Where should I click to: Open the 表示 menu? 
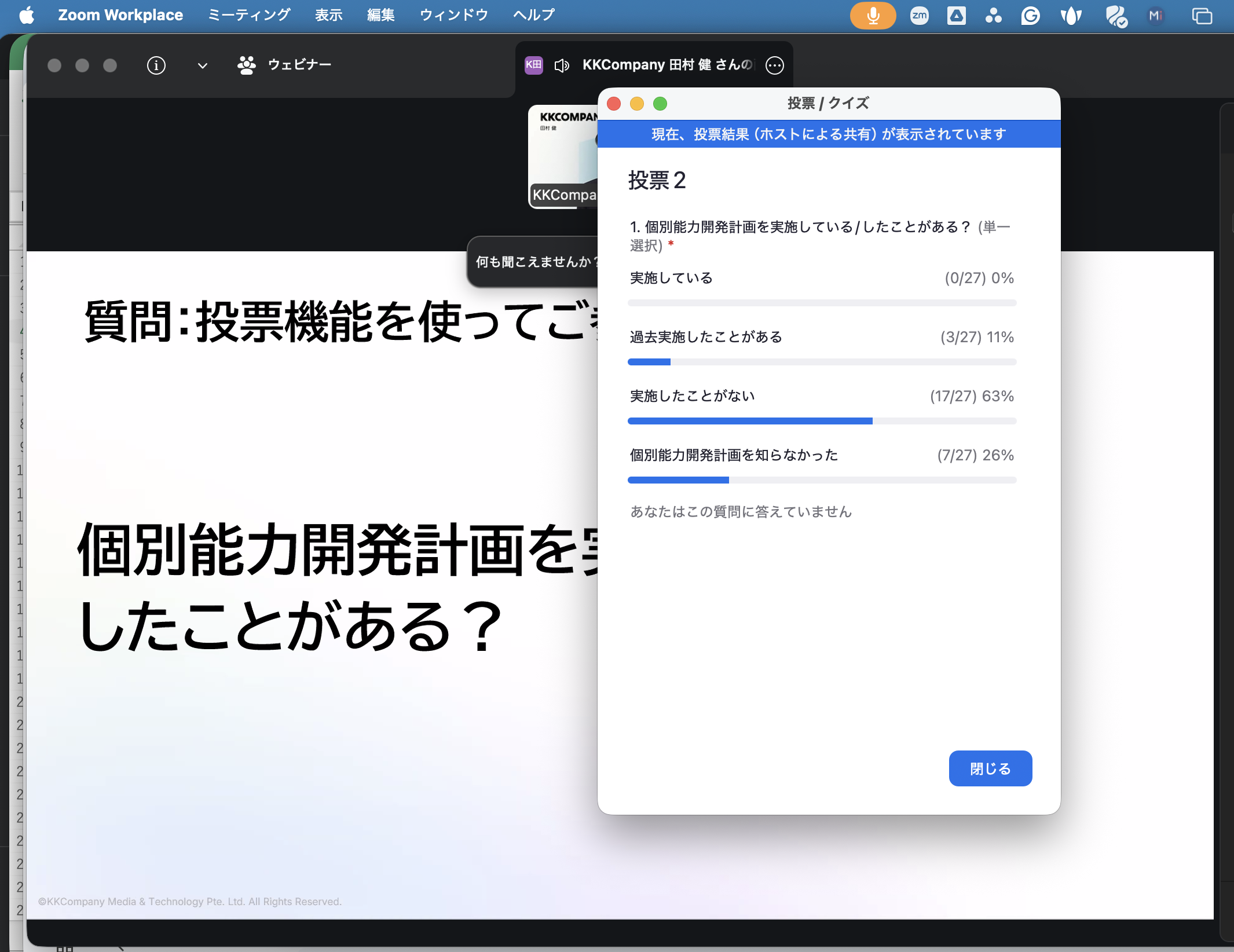(329, 15)
